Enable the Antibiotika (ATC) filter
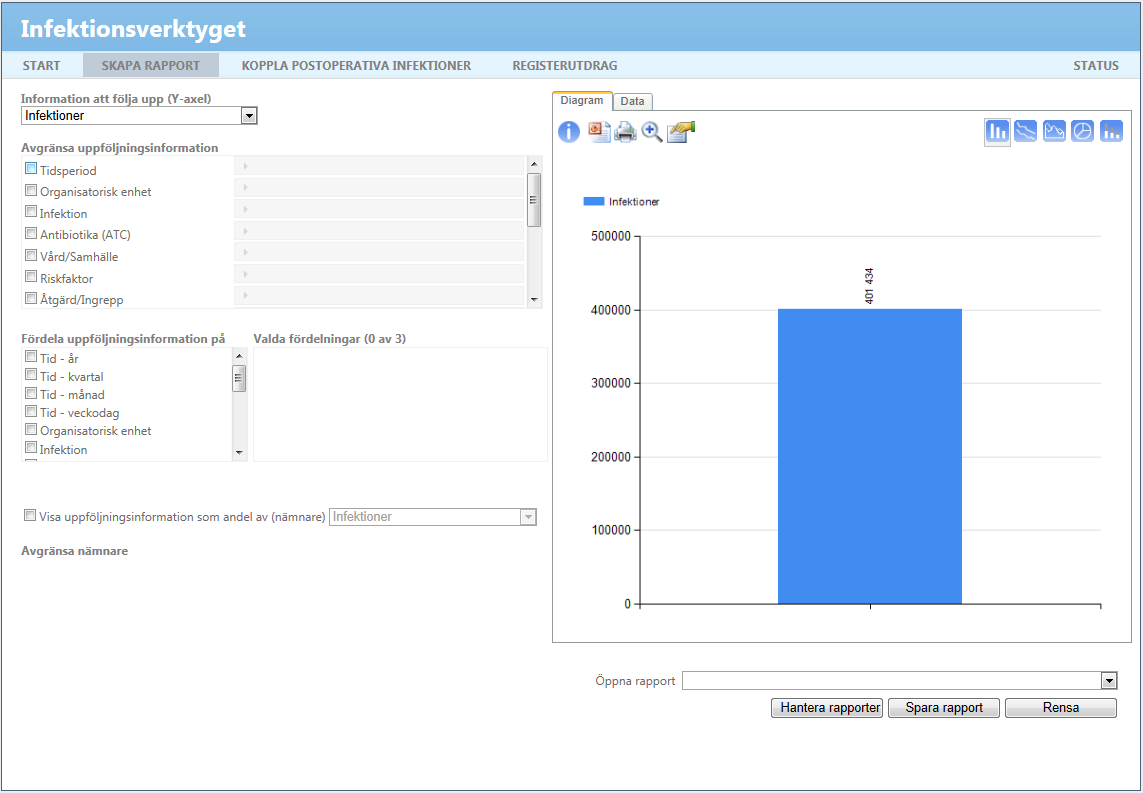 click(x=31, y=233)
